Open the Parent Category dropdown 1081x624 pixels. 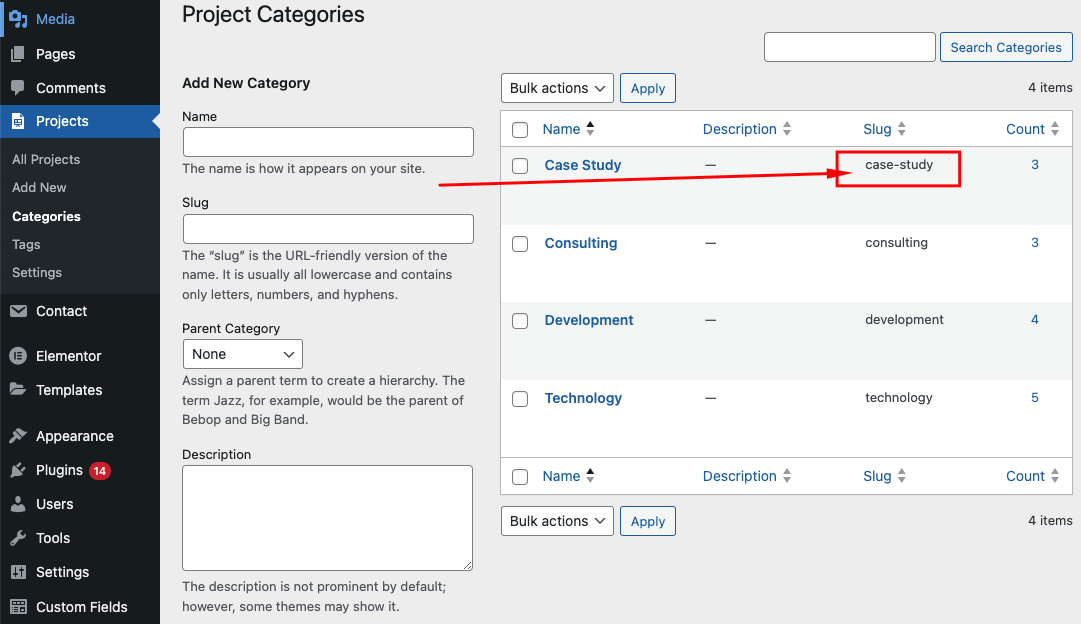click(243, 354)
